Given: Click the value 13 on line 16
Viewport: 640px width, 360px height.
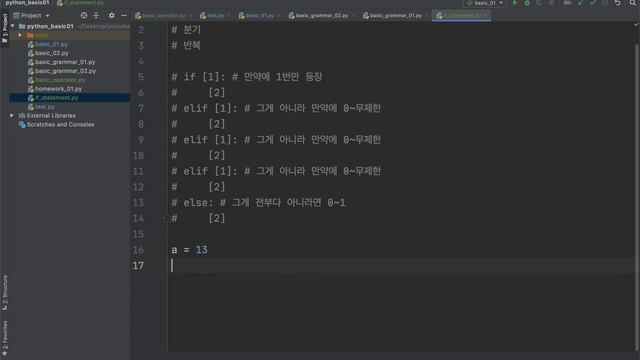Looking at the screenshot, I should click(x=201, y=250).
